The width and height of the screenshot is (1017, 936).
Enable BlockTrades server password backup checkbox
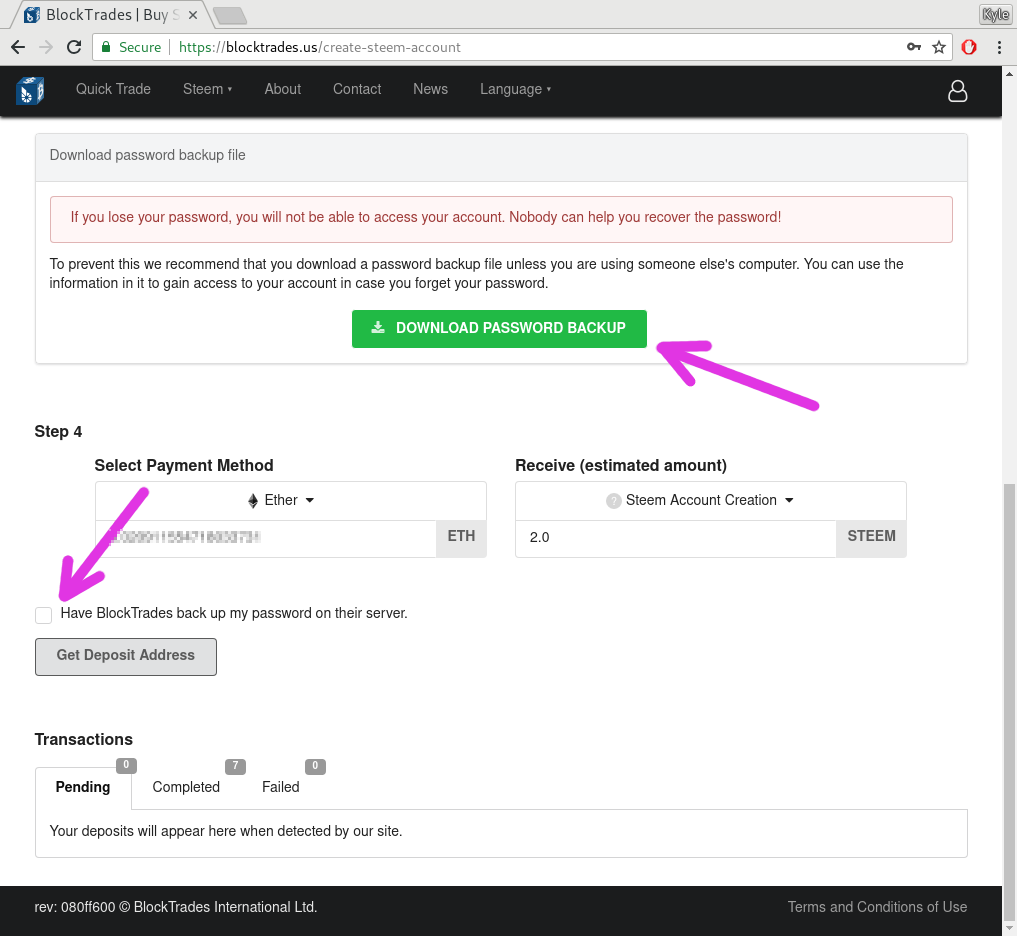pos(43,615)
